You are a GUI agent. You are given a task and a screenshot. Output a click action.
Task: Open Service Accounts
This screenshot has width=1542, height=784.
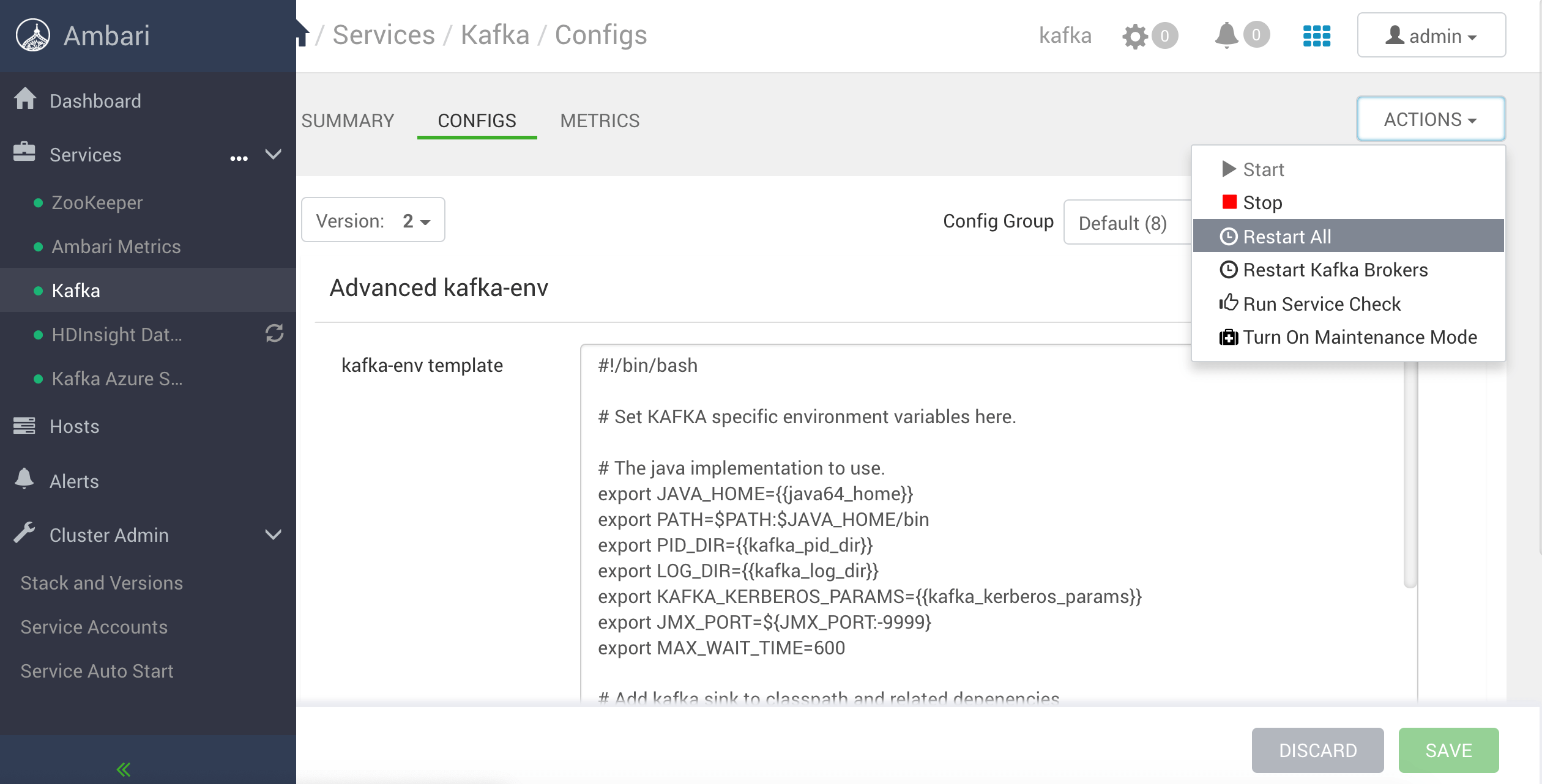point(94,627)
